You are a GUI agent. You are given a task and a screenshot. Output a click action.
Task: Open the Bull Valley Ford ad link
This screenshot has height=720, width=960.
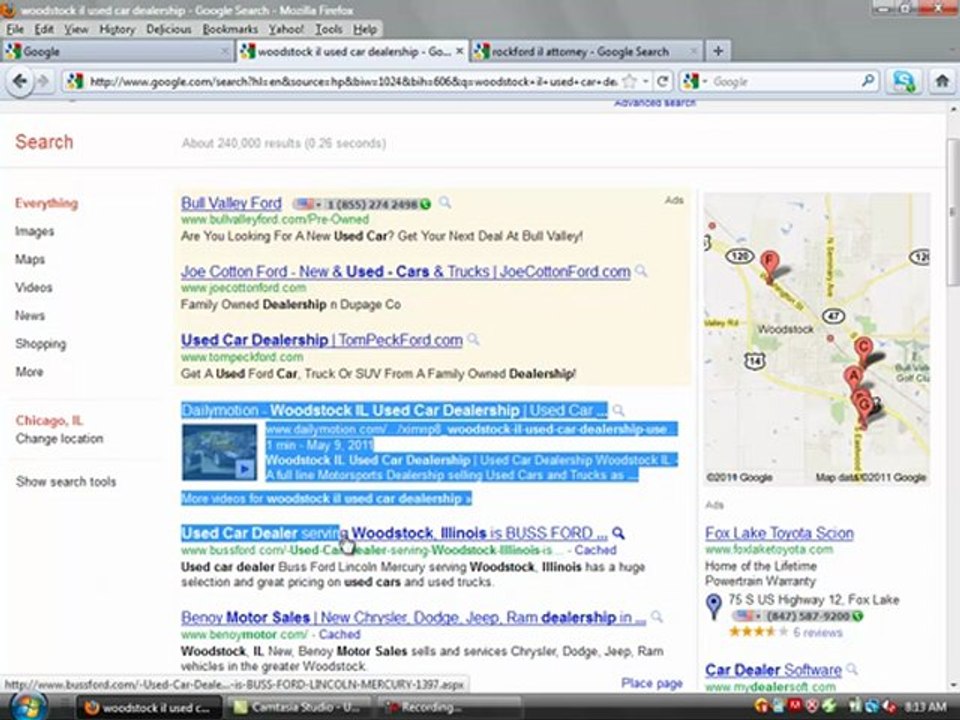pos(231,203)
